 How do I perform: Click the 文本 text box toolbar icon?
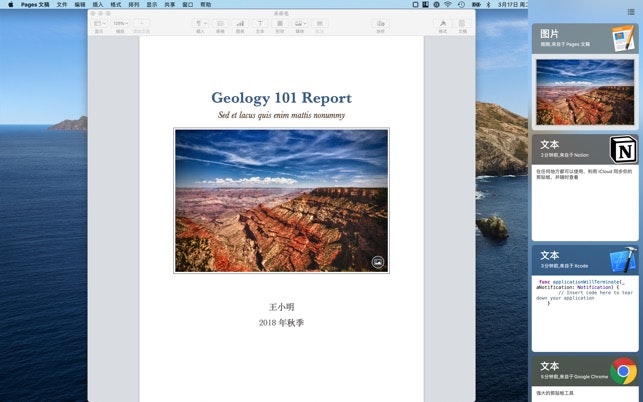pyautogui.click(x=260, y=24)
